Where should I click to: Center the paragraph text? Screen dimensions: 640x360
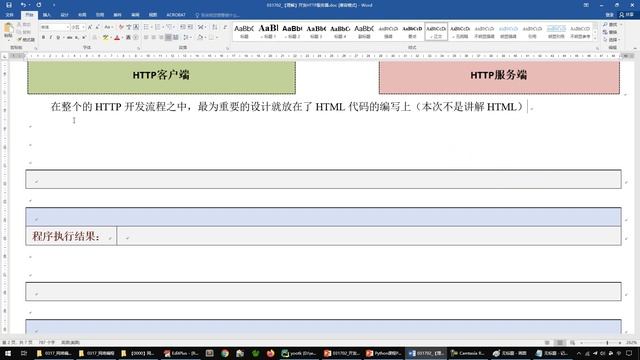[x=153, y=38]
